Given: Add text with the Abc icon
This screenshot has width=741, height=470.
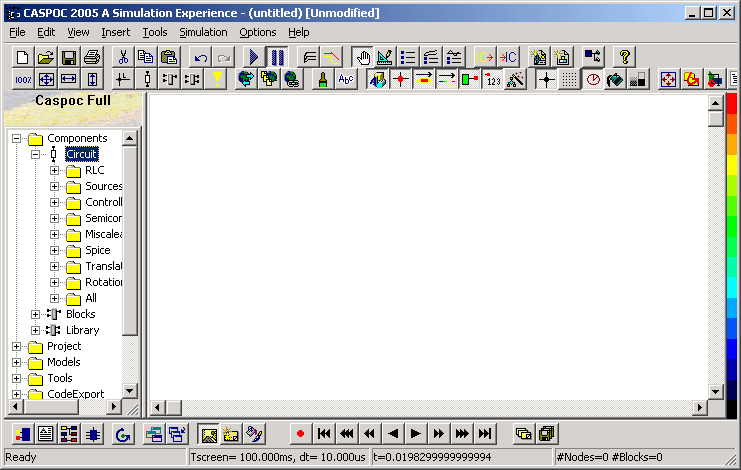Looking at the screenshot, I should 346,79.
